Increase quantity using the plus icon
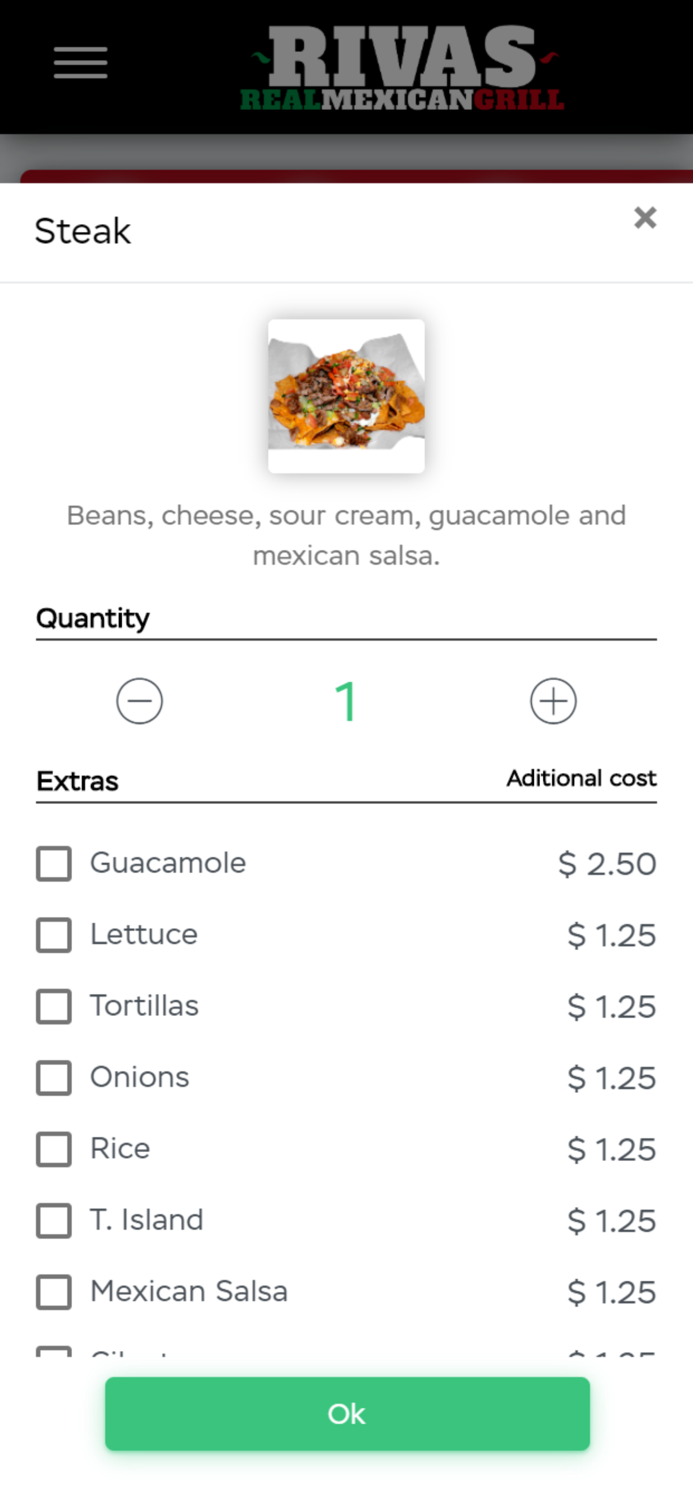The height and width of the screenshot is (1500, 693). (553, 701)
